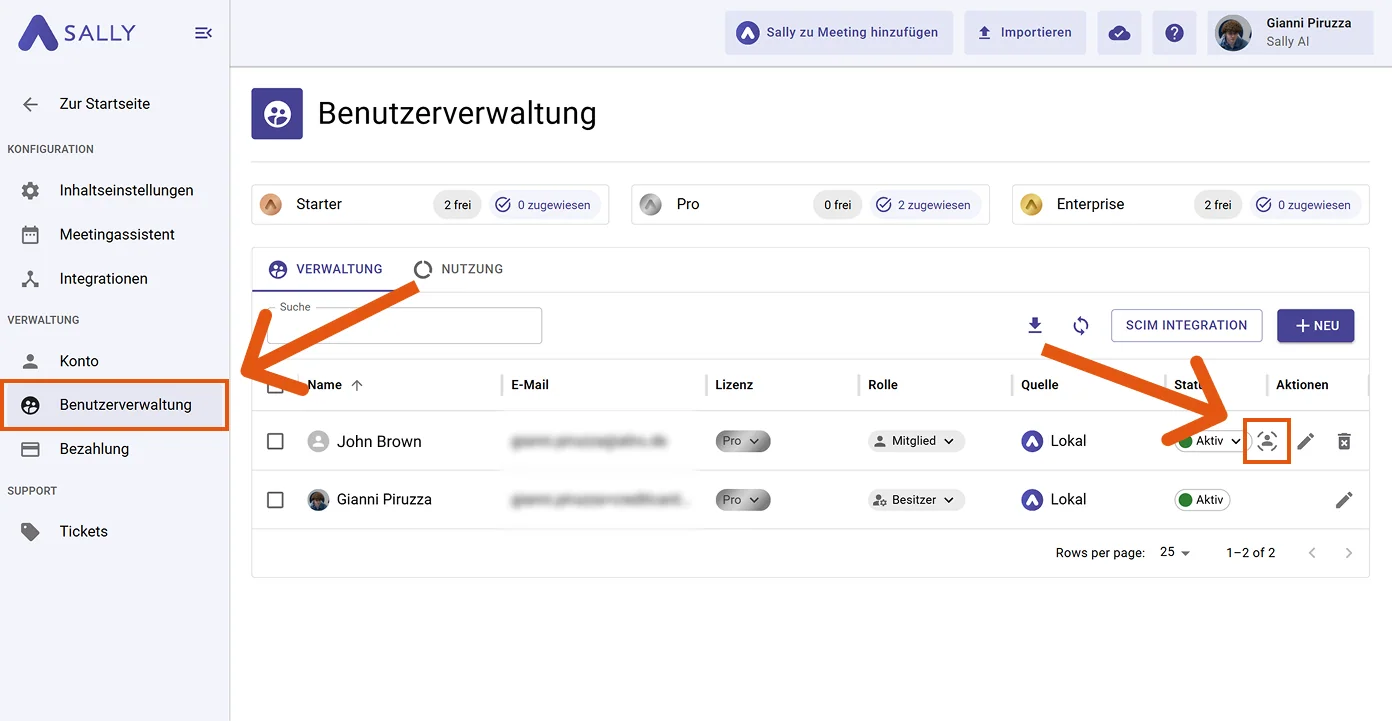Download the user list icon
This screenshot has height=721, width=1392.
point(1035,325)
